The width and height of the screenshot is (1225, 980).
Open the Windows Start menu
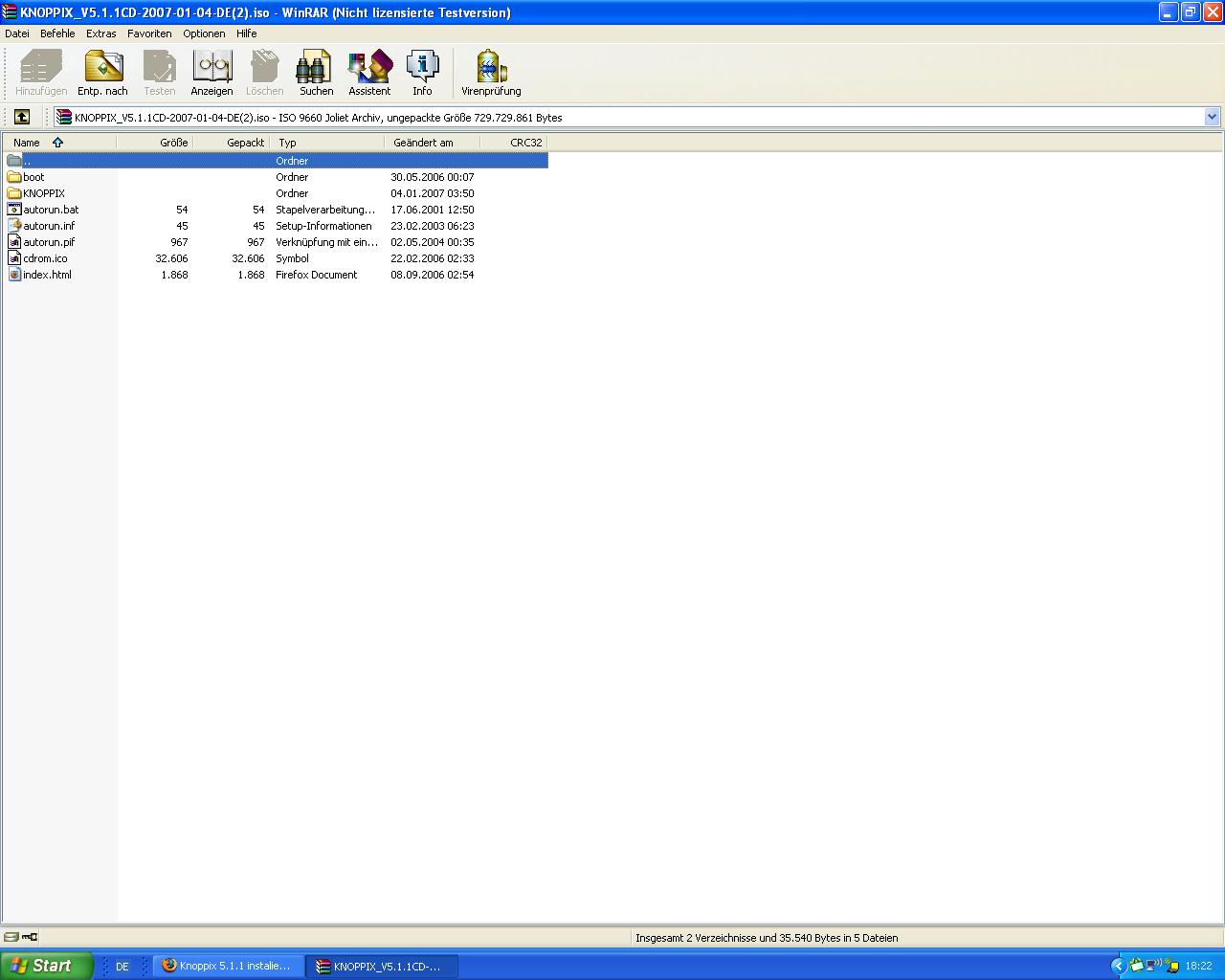click(x=47, y=966)
